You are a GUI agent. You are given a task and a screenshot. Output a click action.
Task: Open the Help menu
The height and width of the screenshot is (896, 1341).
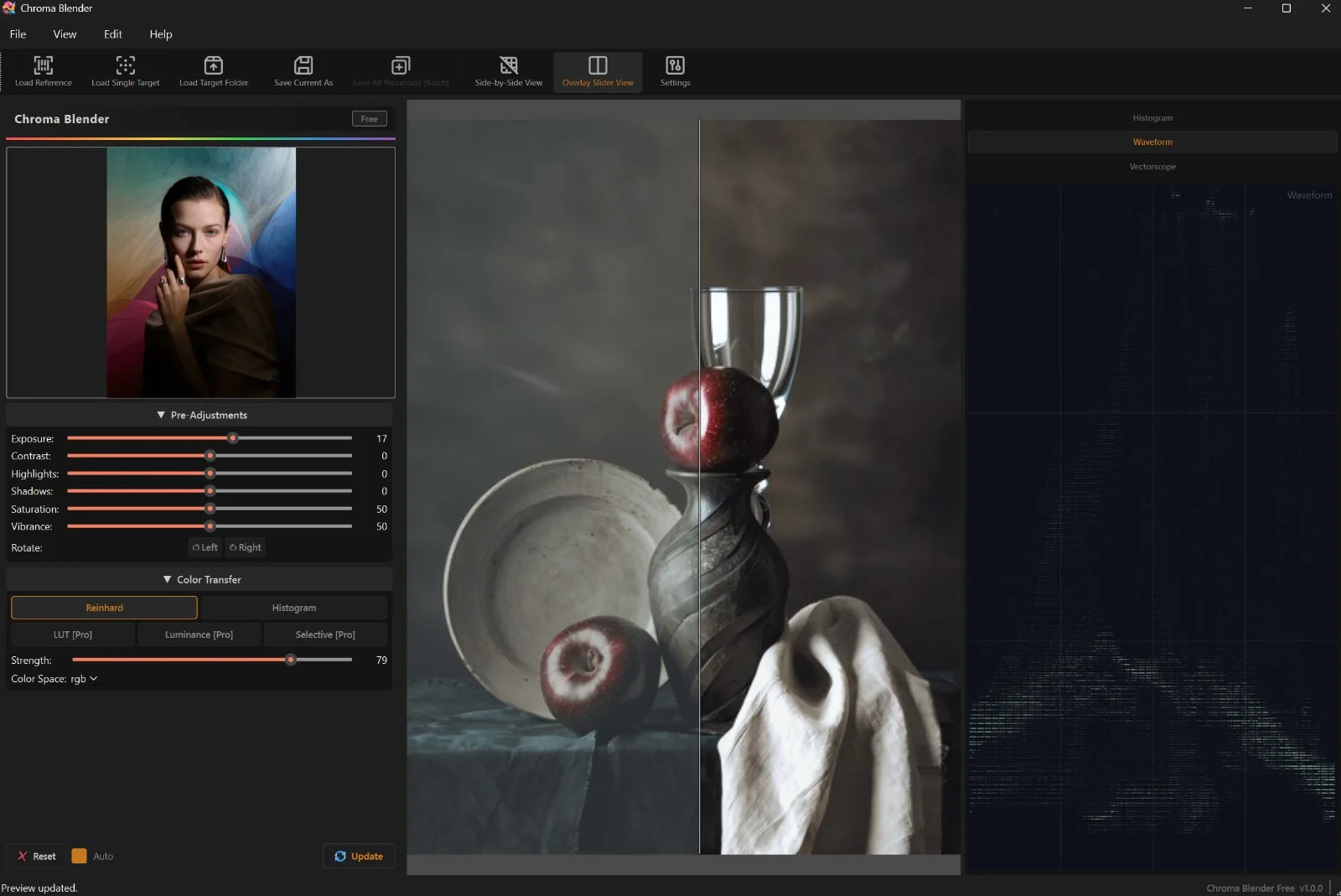pos(161,34)
